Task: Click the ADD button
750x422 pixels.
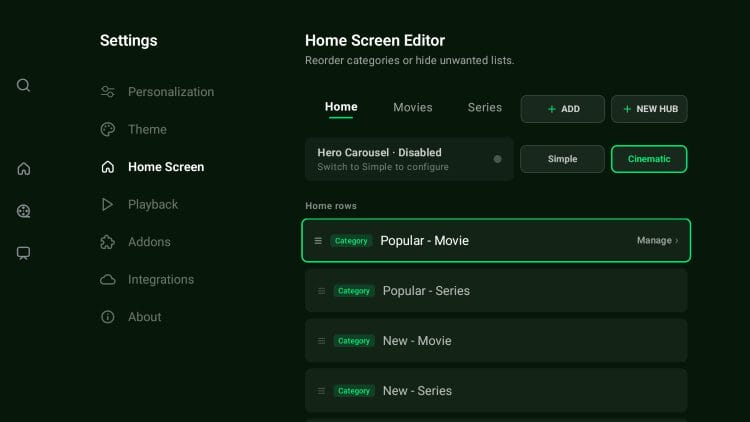Action: (x=562, y=109)
